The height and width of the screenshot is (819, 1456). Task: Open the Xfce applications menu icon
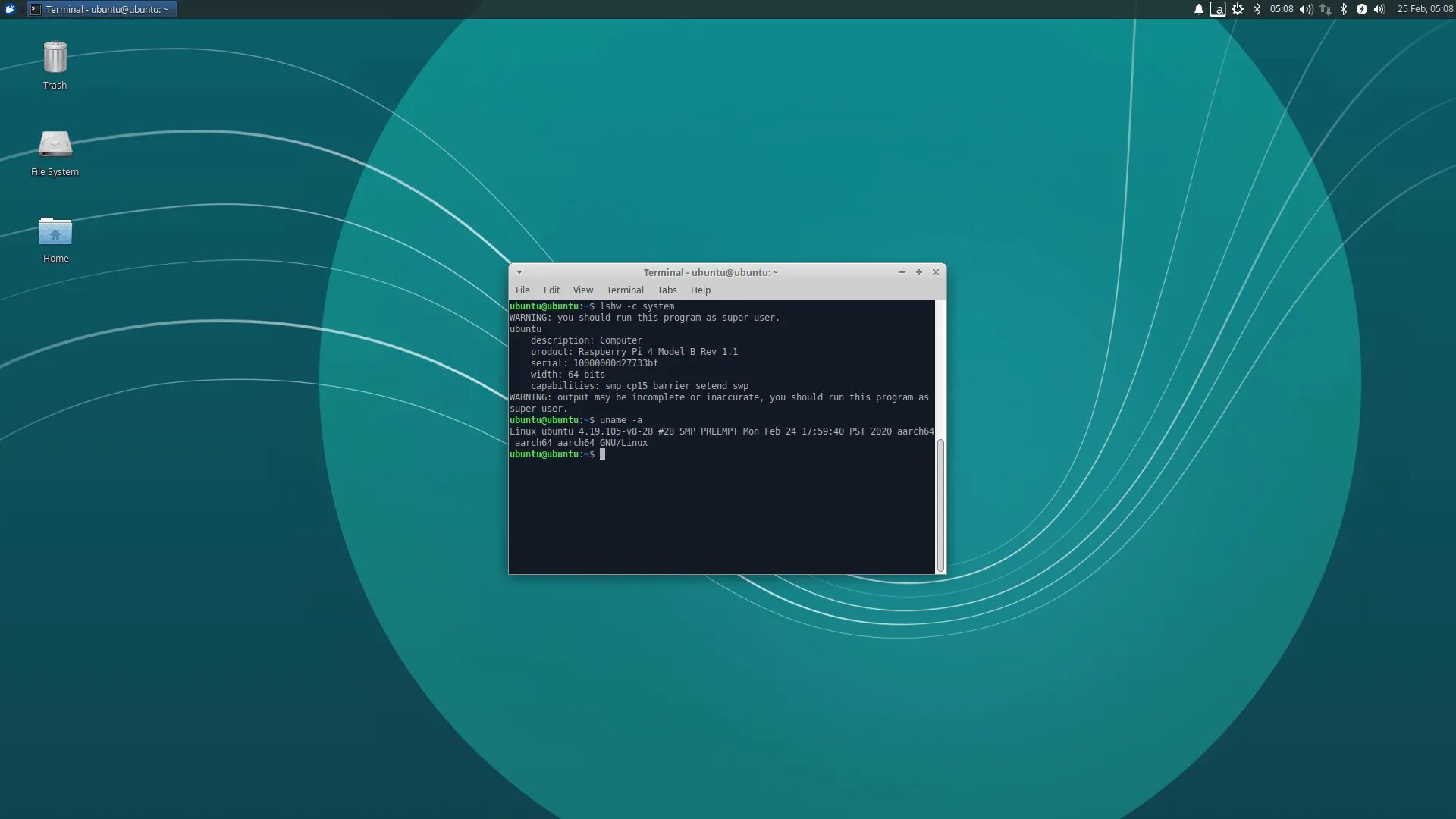click(x=10, y=9)
